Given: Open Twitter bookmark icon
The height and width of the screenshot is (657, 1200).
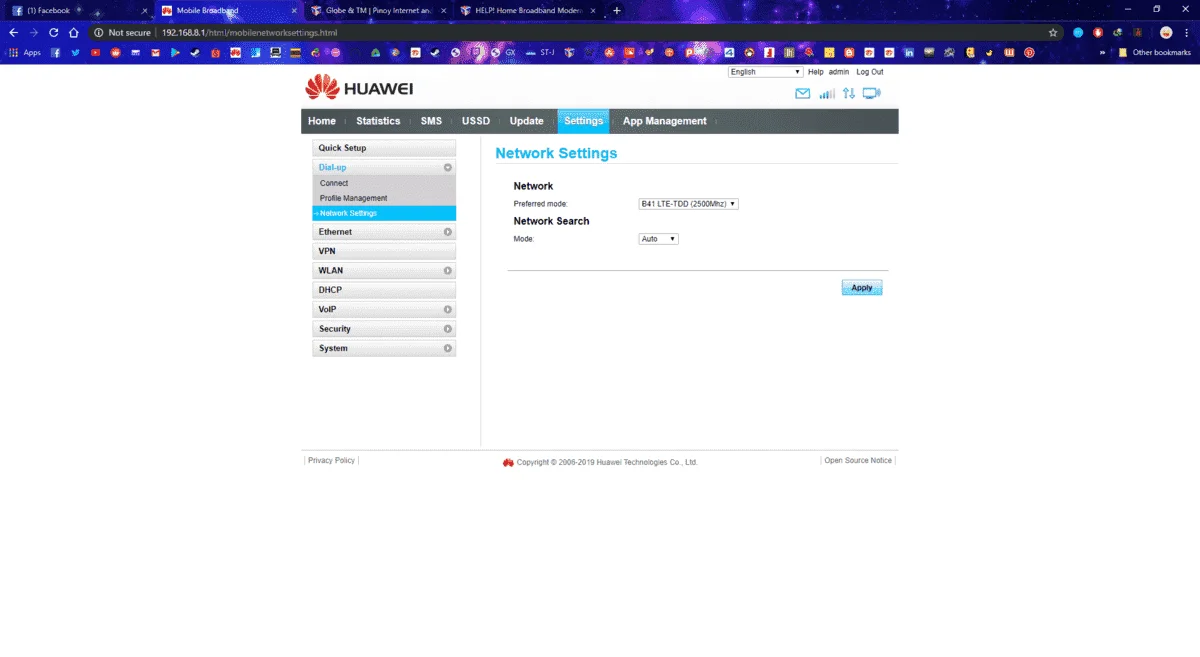Looking at the screenshot, I should pyautogui.click(x=75, y=52).
